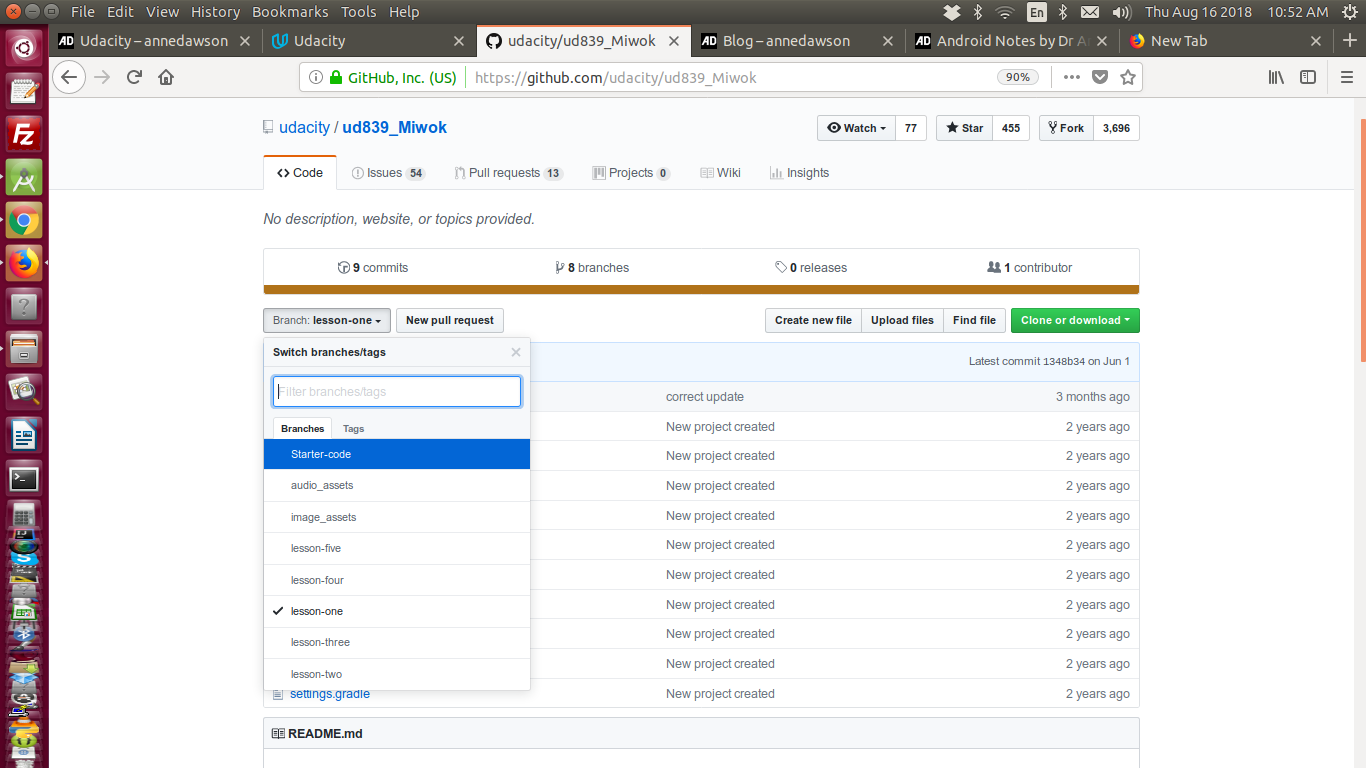Click the Find file button
Screen dimensions: 1366x768
coord(974,320)
